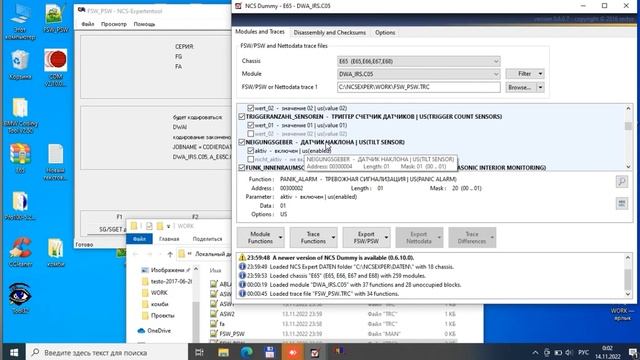
Task: Launch Microsoft Edge from the taskbar
Action: (x=247, y=352)
